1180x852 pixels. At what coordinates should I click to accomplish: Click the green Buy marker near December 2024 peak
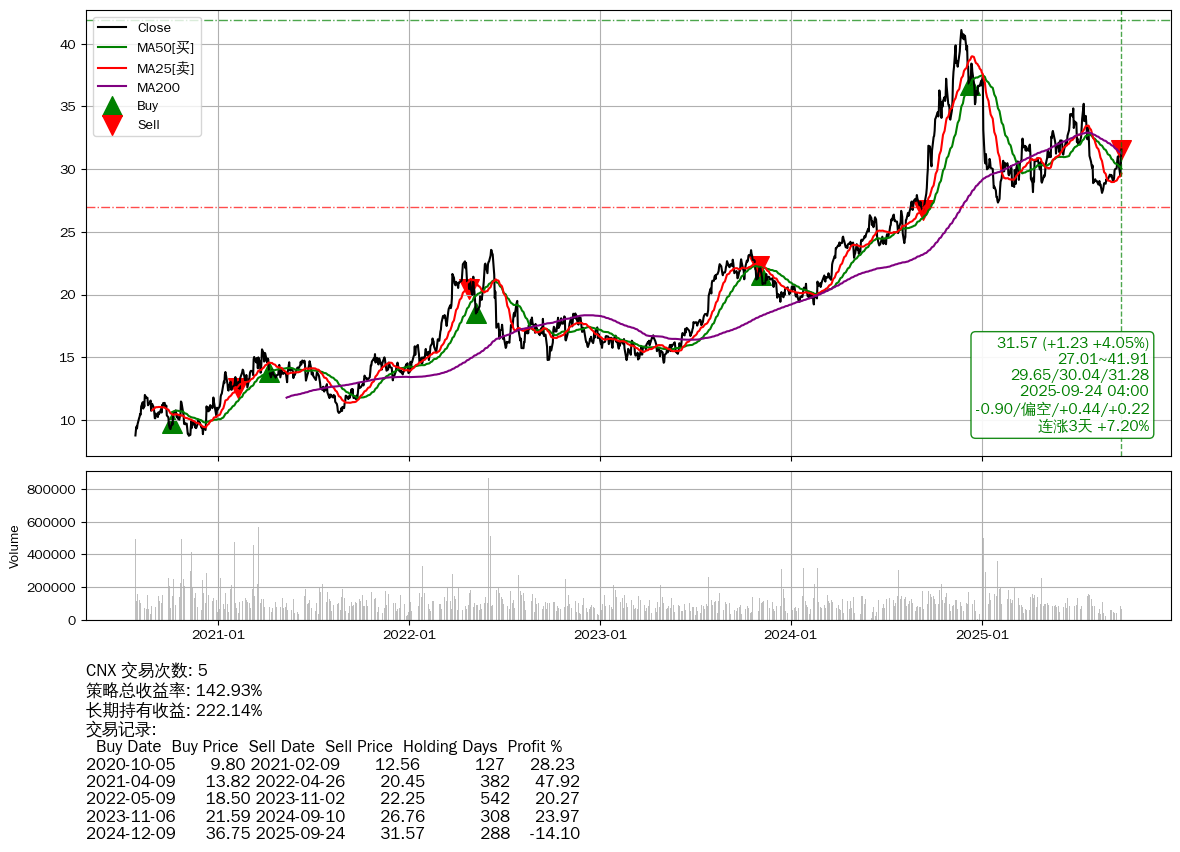pyautogui.click(x=968, y=85)
